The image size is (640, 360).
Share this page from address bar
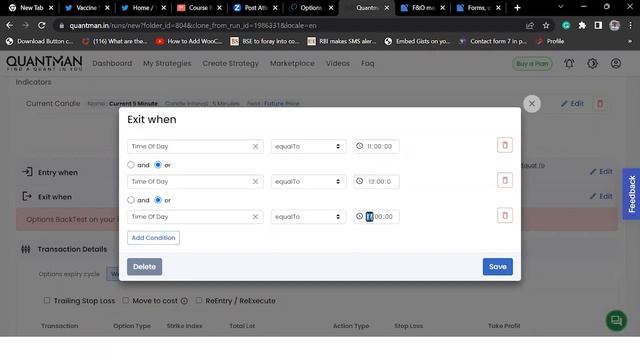pyautogui.click(x=529, y=25)
